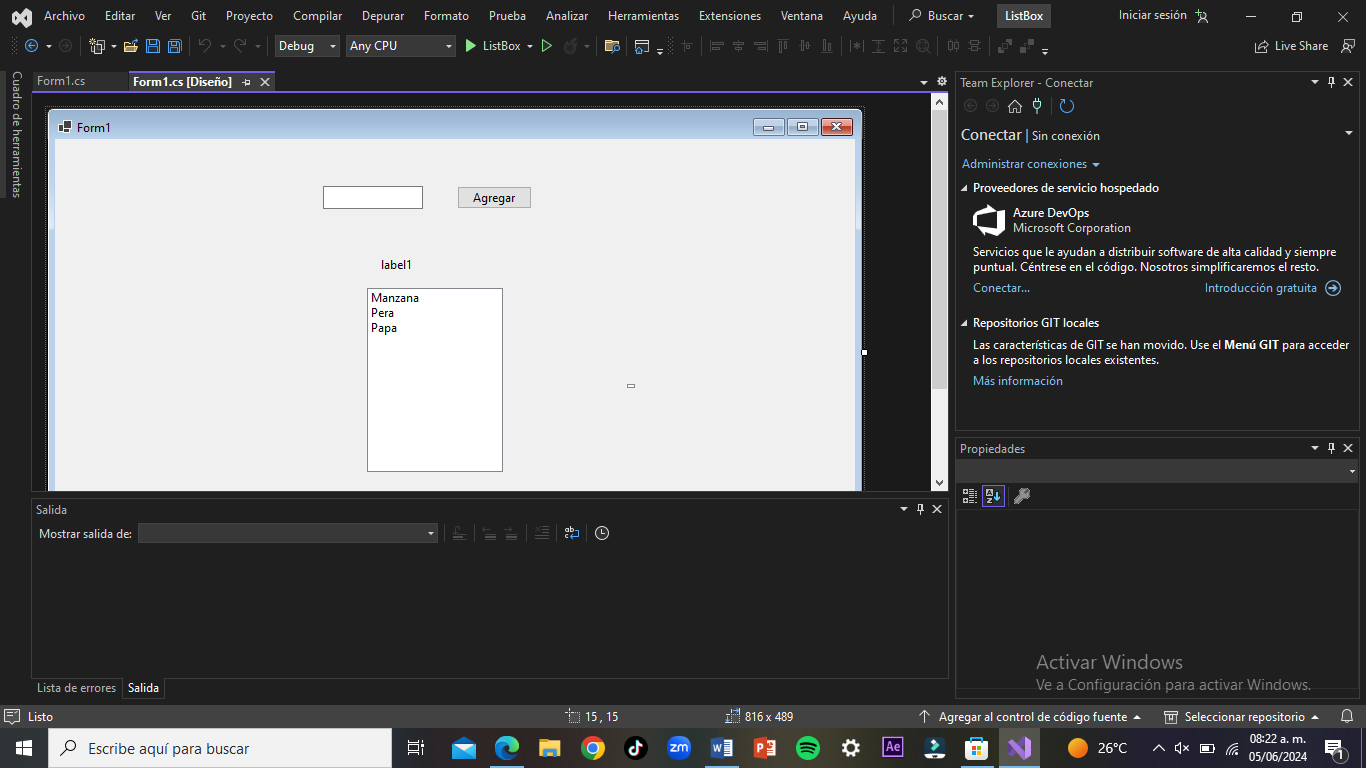This screenshot has height=768, width=1366.
Task: Click the Team Explorer refresh icon
Action: pos(1067,106)
